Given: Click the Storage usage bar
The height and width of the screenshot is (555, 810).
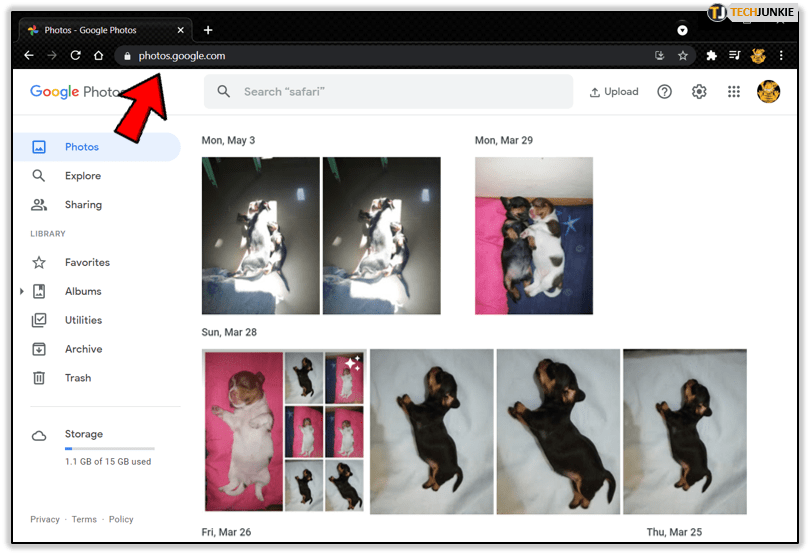Looking at the screenshot, I should coord(109,449).
